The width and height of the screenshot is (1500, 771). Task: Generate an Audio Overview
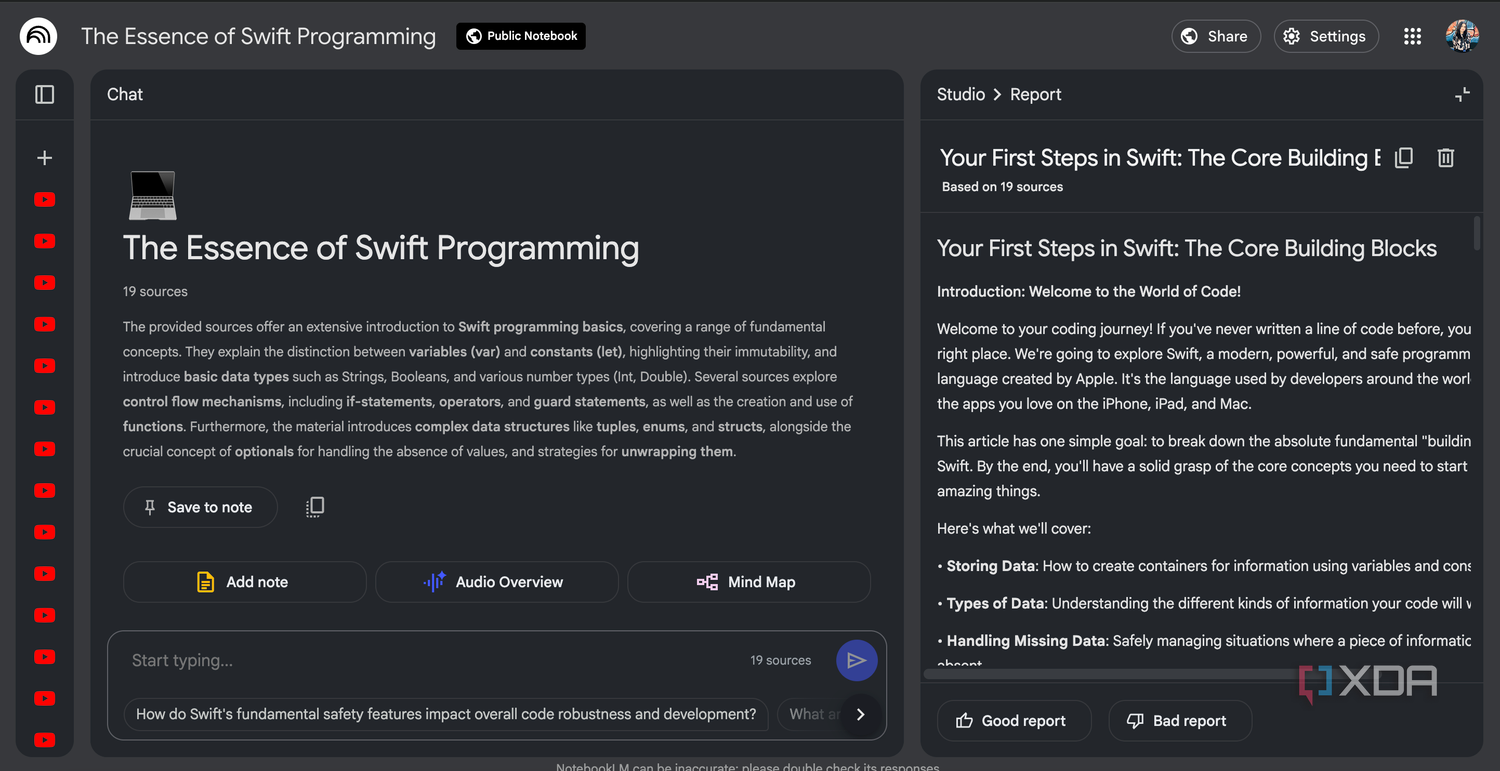496,582
